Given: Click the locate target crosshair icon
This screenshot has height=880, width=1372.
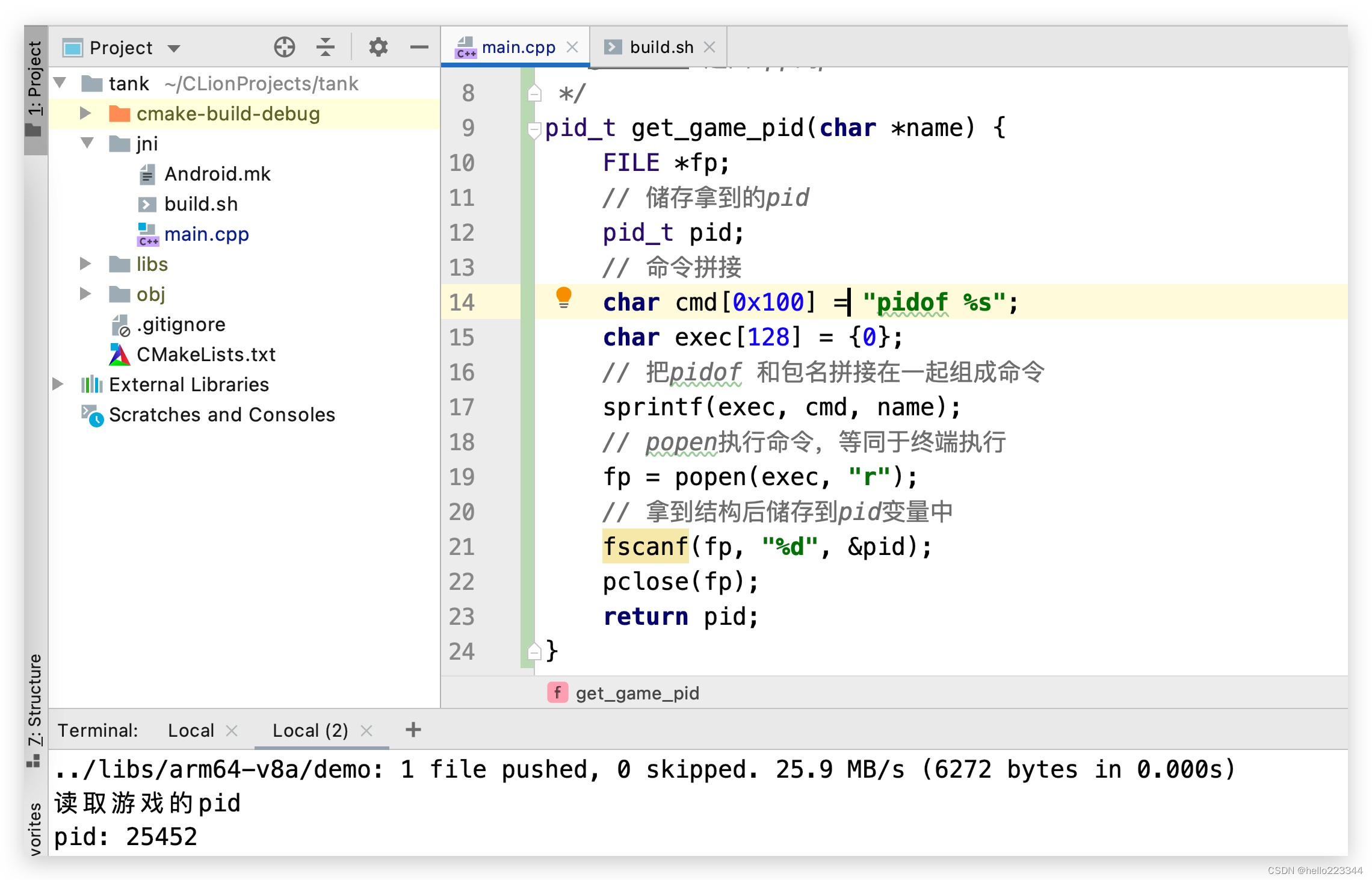Looking at the screenshot, I should (284, 47).
